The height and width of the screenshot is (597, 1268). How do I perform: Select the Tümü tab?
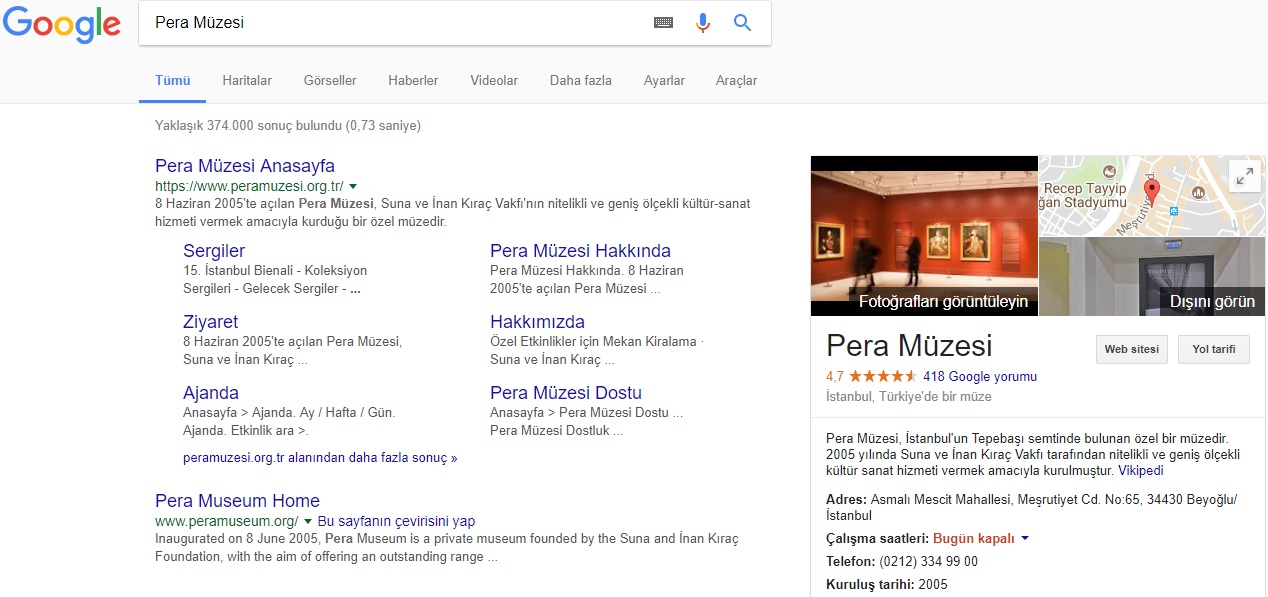pos(172,81)
